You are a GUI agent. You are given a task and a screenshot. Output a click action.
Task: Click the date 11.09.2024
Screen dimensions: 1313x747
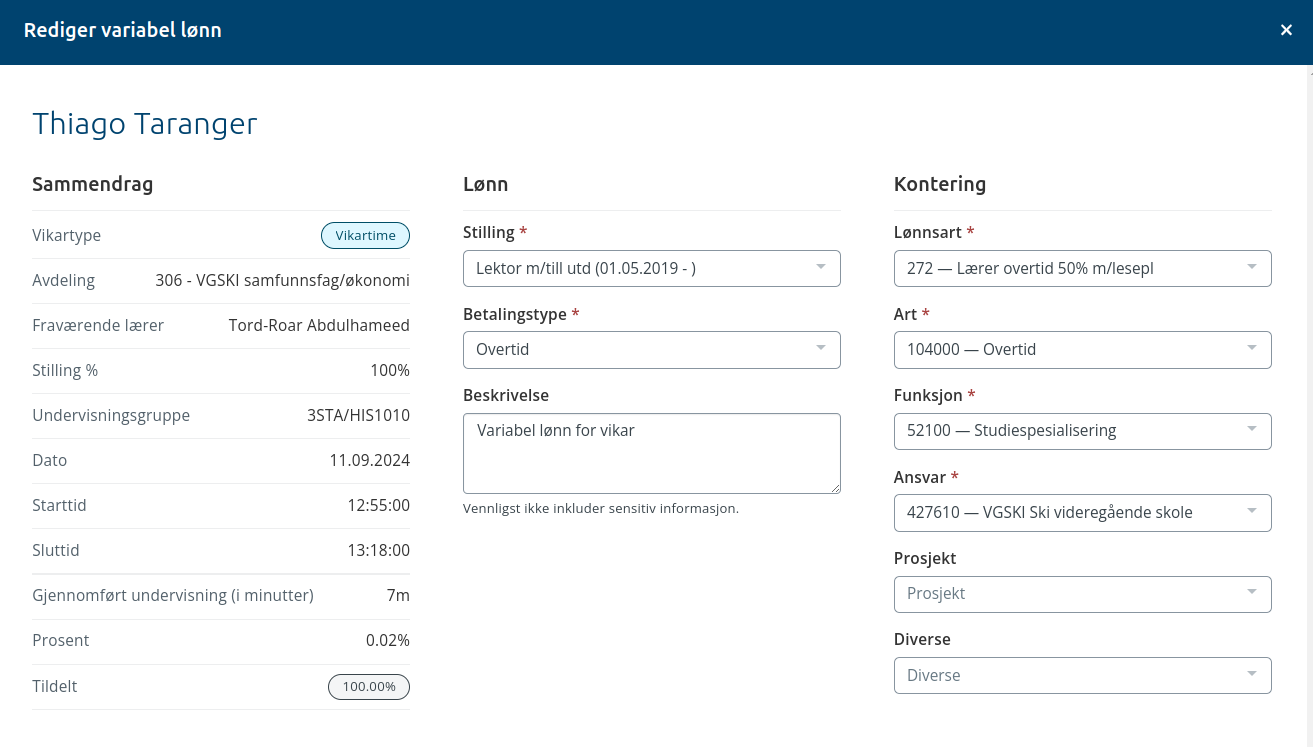369,461
